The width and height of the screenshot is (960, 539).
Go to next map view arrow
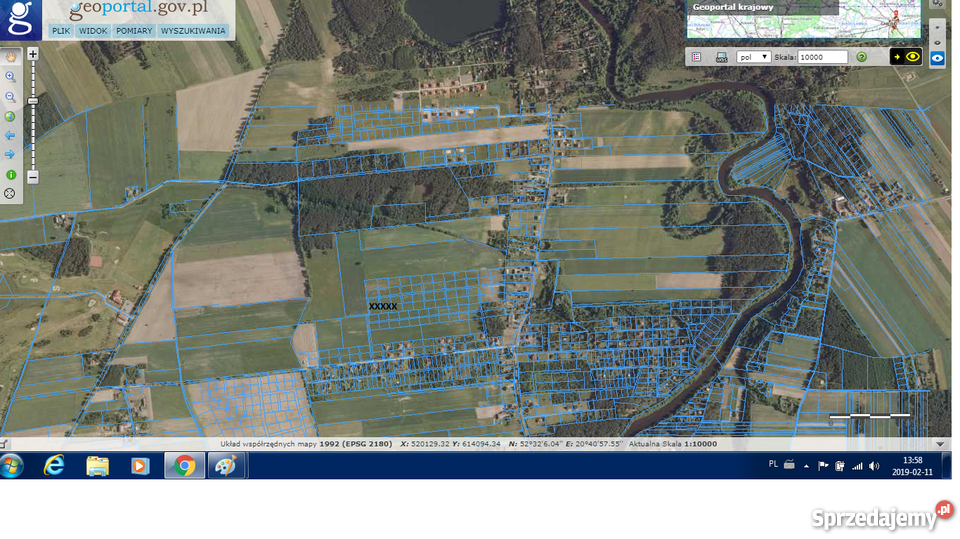pyautogui.click(x=11, y=154)
